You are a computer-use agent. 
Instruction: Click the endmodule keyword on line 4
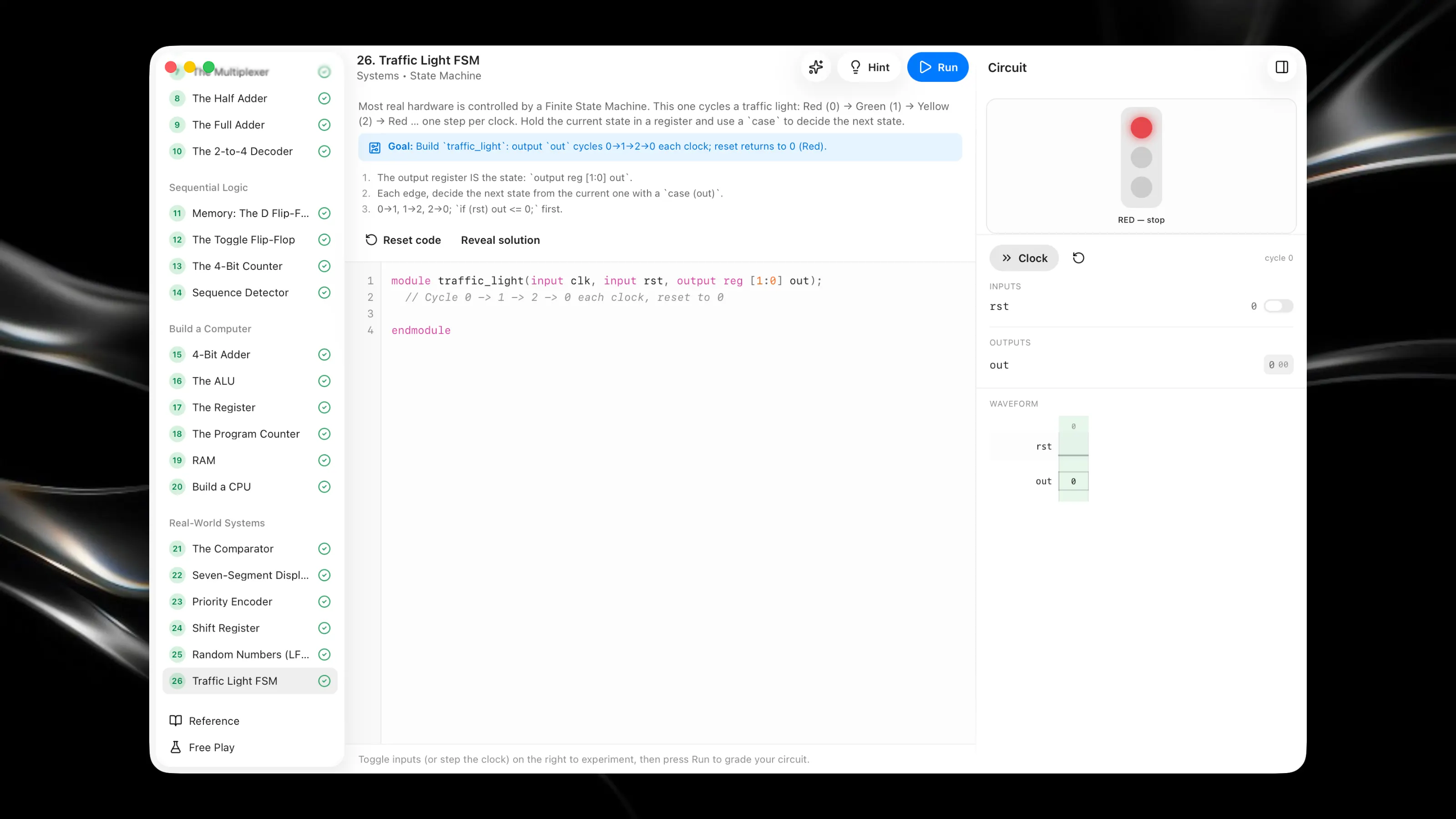pyautogui.click(x=421, y=330)
